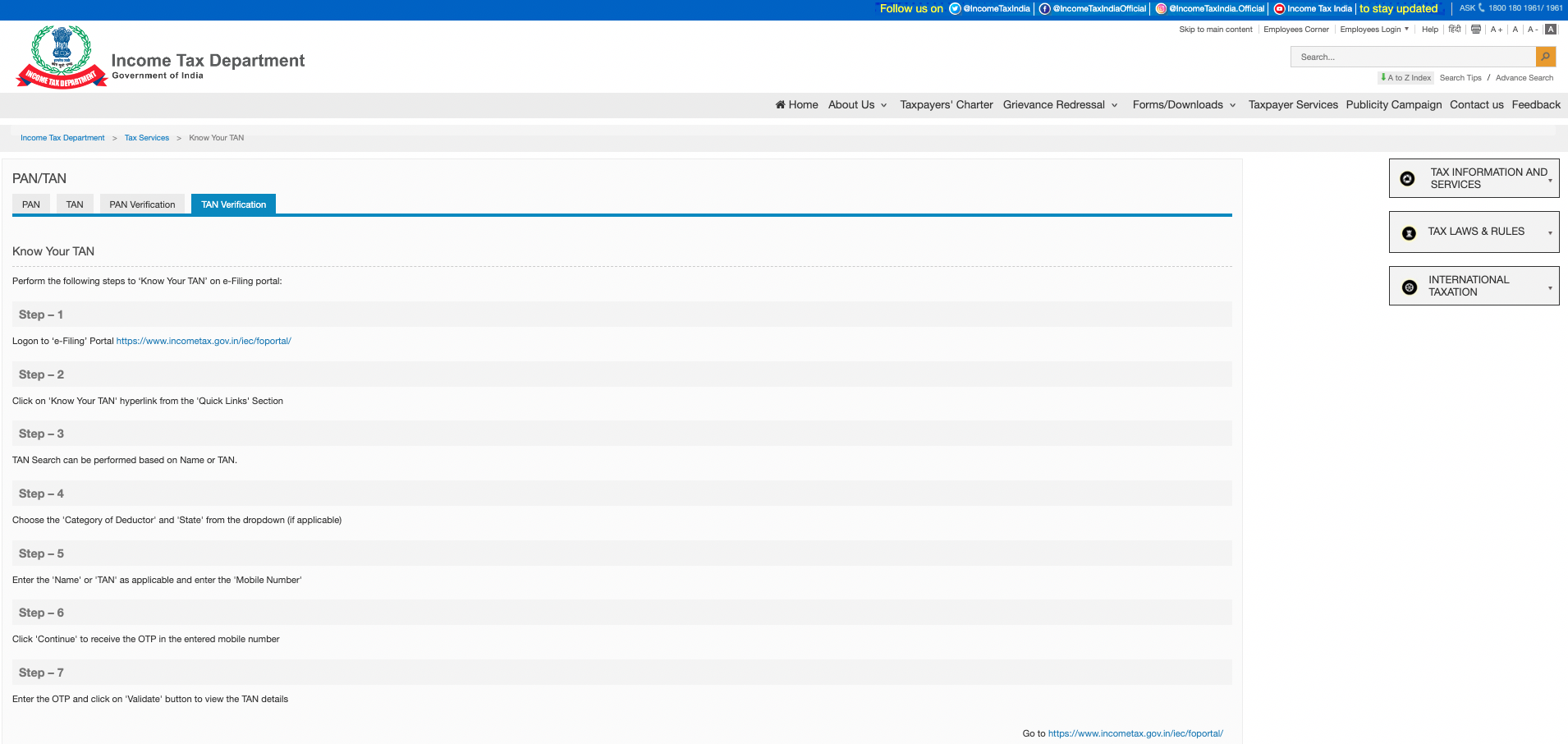Open the foportal link in Step 1
Viewport: 1568px width, 744px height.
pos(204,341)
